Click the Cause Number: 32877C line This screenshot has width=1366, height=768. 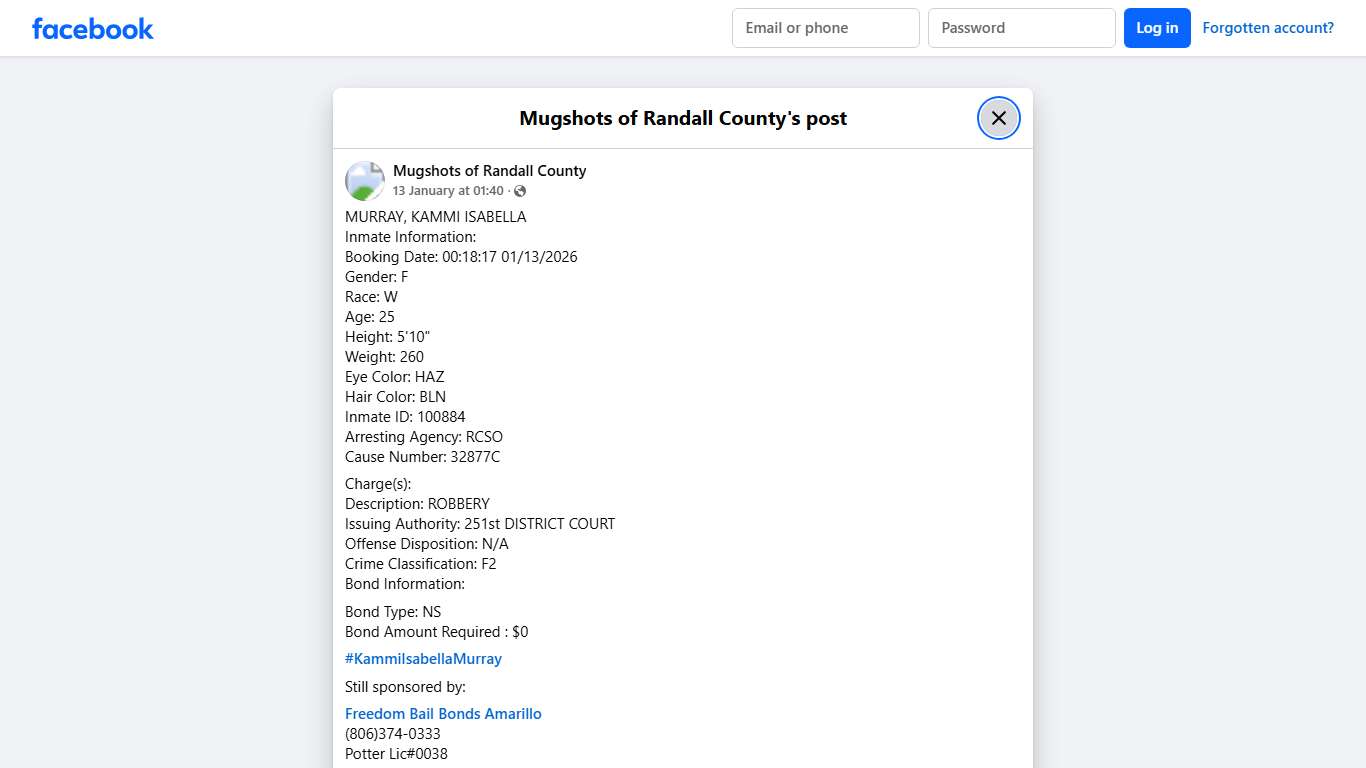pos(422,457)
